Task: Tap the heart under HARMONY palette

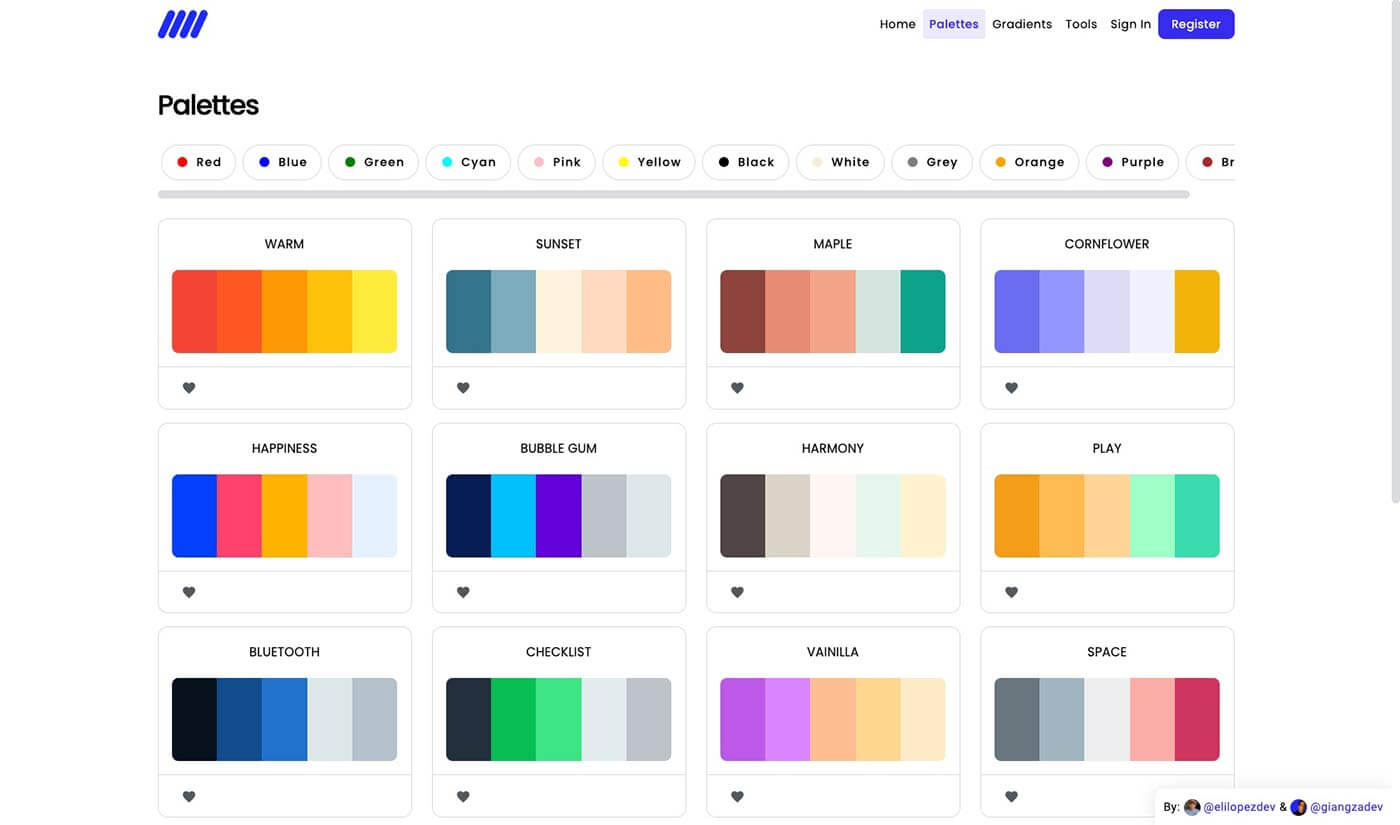Action: pos(737,592)
